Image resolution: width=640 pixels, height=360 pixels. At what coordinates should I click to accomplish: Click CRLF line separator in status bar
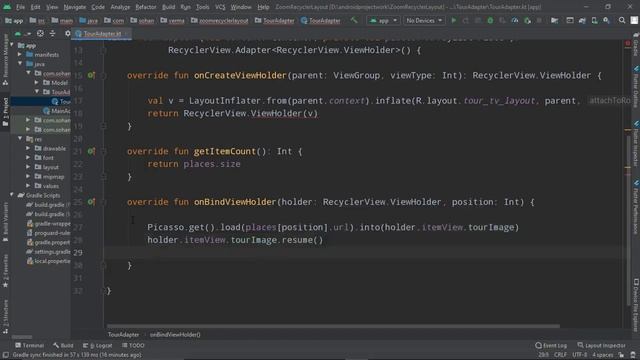click(x=560, y=355)
